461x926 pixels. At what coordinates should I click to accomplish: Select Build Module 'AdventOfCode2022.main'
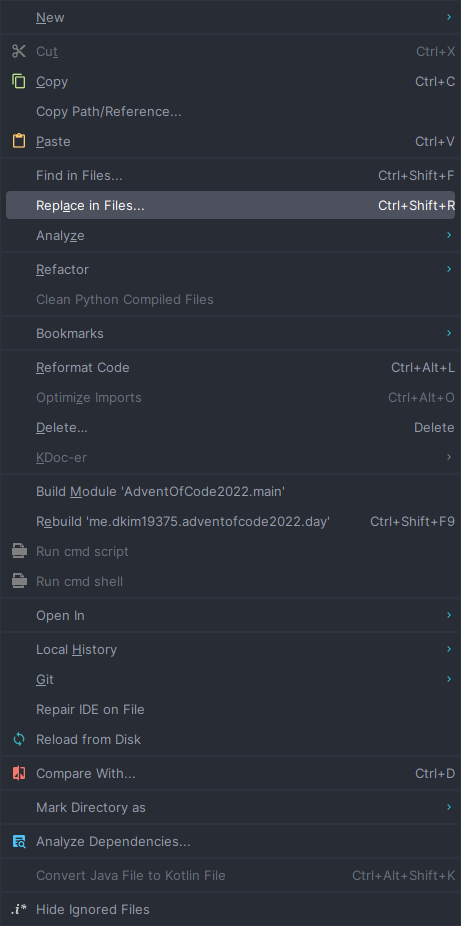[230, 491]
